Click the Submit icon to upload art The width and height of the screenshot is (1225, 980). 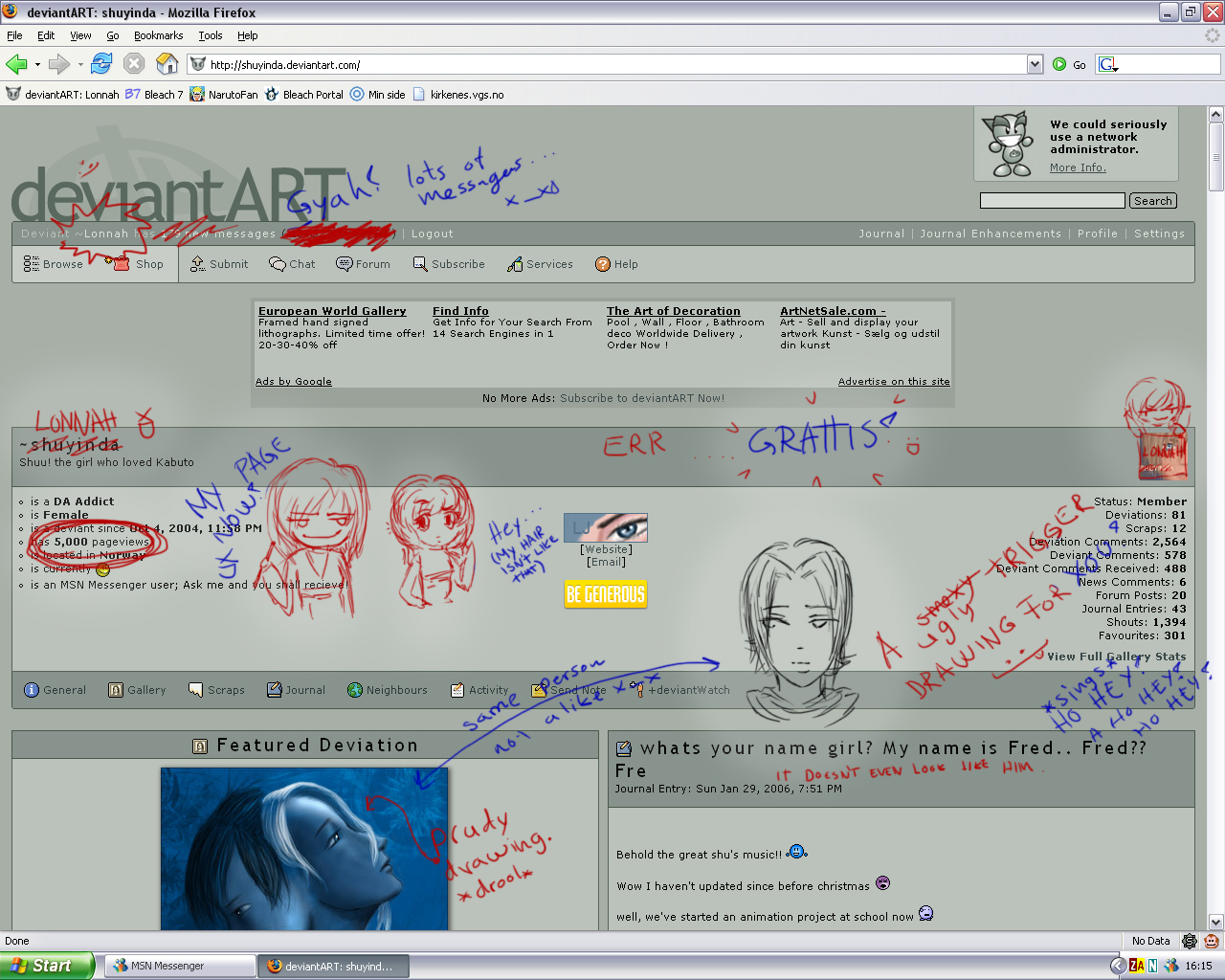click(x=218, y=264)
